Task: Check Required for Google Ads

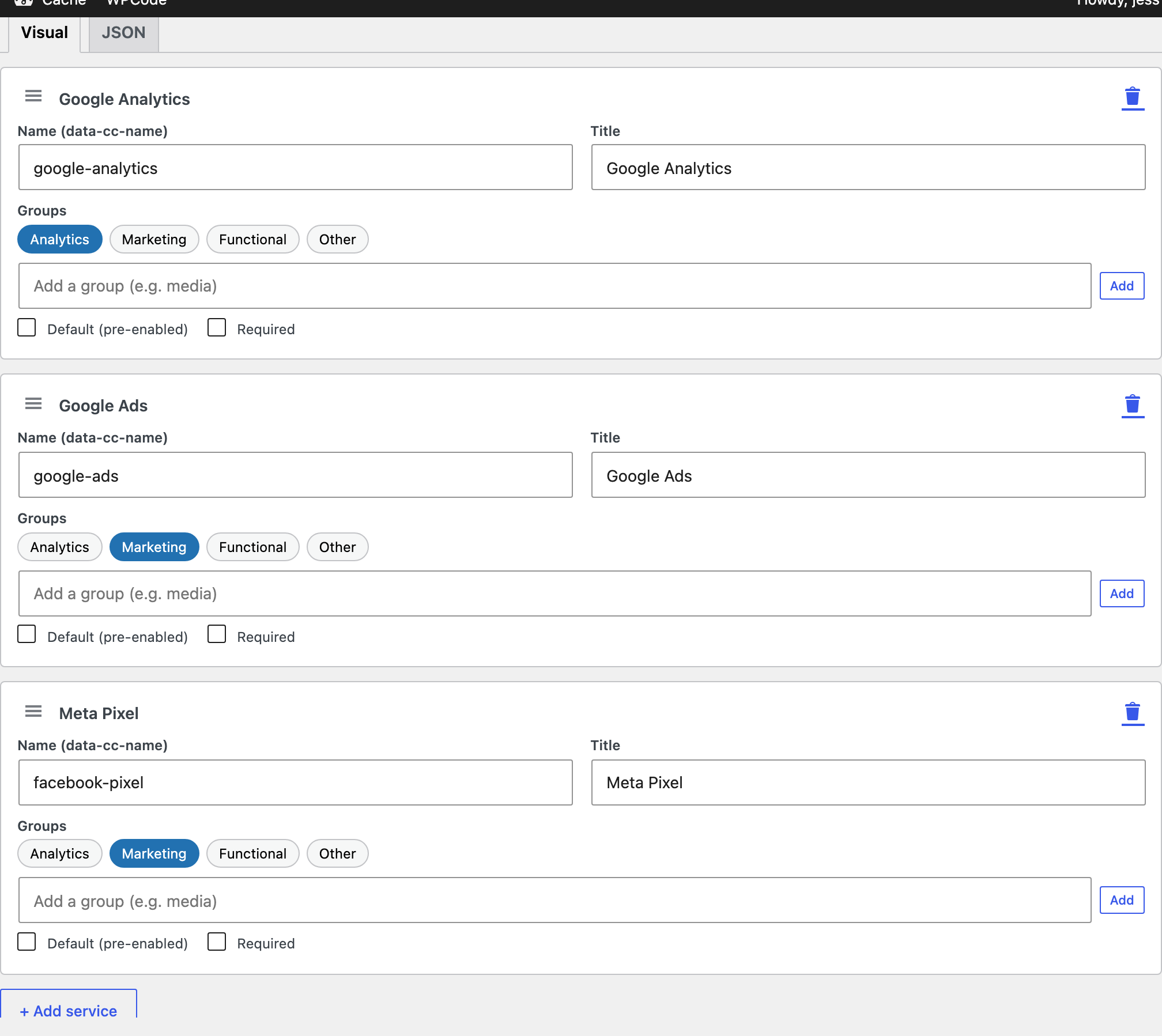Action: click(x=217, y=634)
